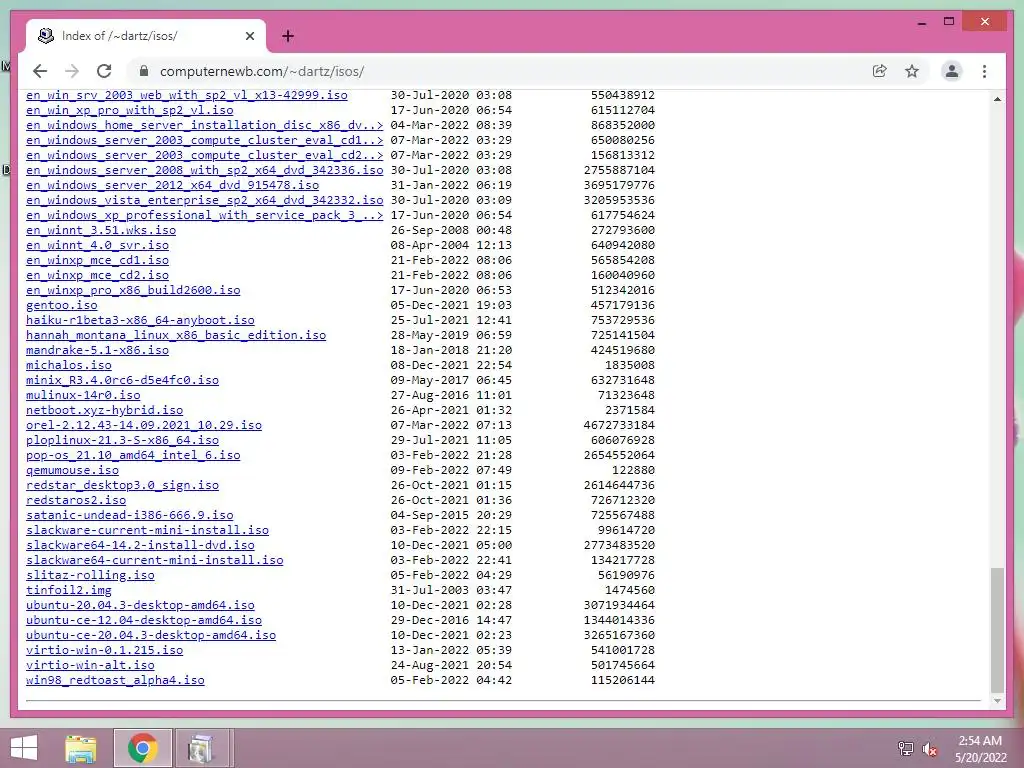The height and width of the screenshot is (768, 1024).
Task: Click the Chrome icon in the taskbar
Action: pos(142,748)
